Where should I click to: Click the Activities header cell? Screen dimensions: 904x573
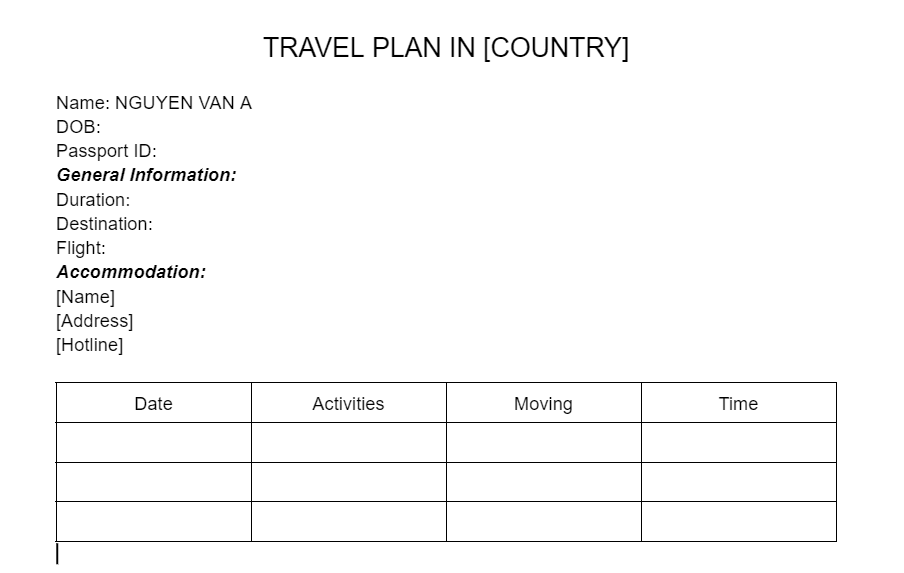click(348, 404)
